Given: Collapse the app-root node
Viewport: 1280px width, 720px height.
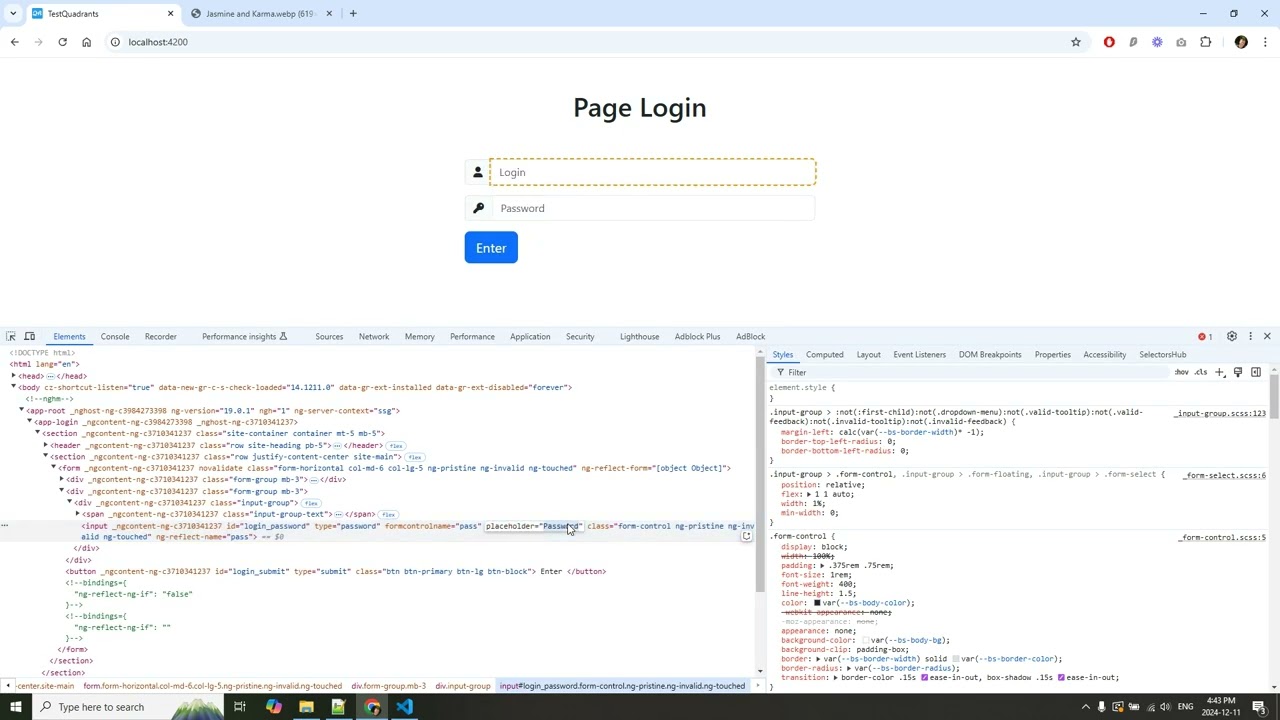Looking at the screenshot, I should point(21,410).
